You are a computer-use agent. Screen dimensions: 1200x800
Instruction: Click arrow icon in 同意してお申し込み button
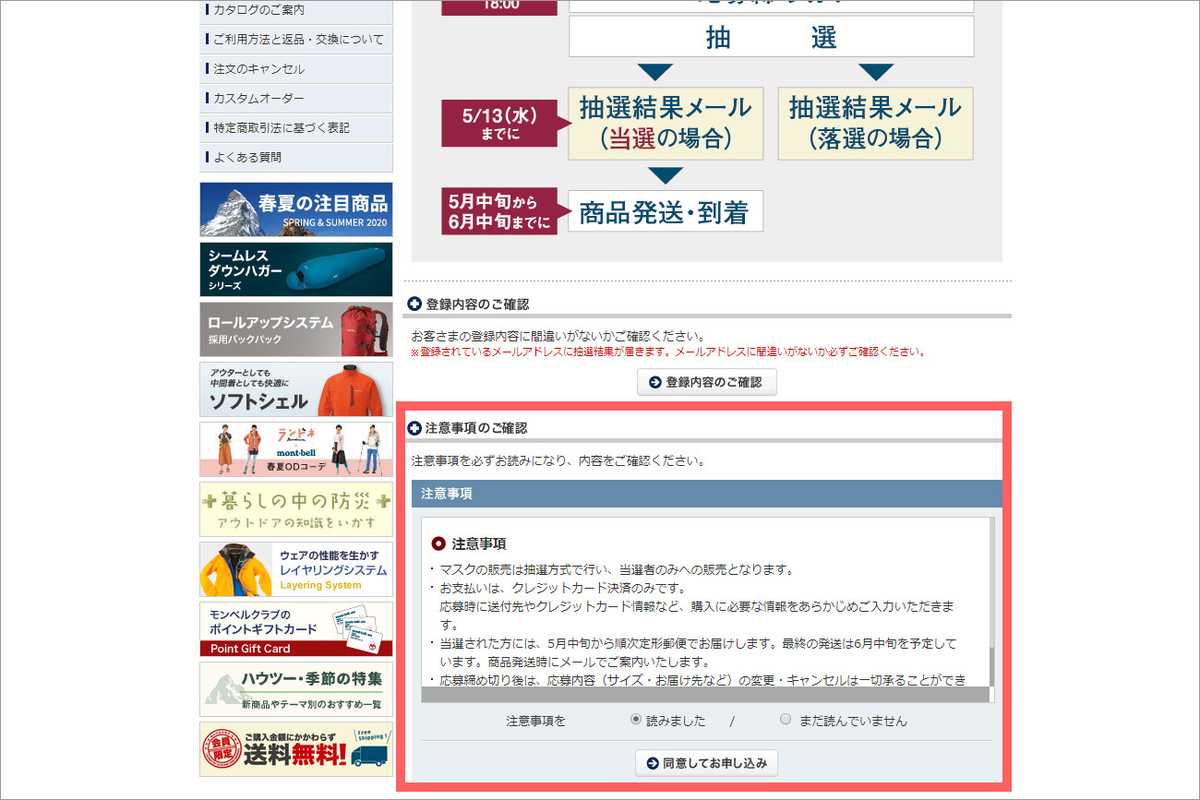coord(653,763)
